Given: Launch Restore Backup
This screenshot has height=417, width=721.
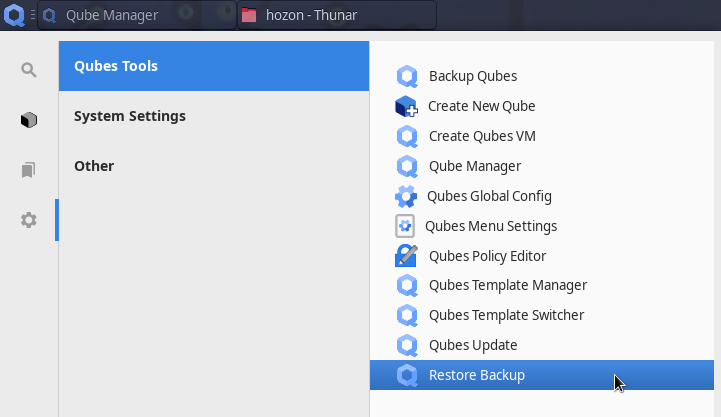Looking at the screenshot, I should click(542, 375).
